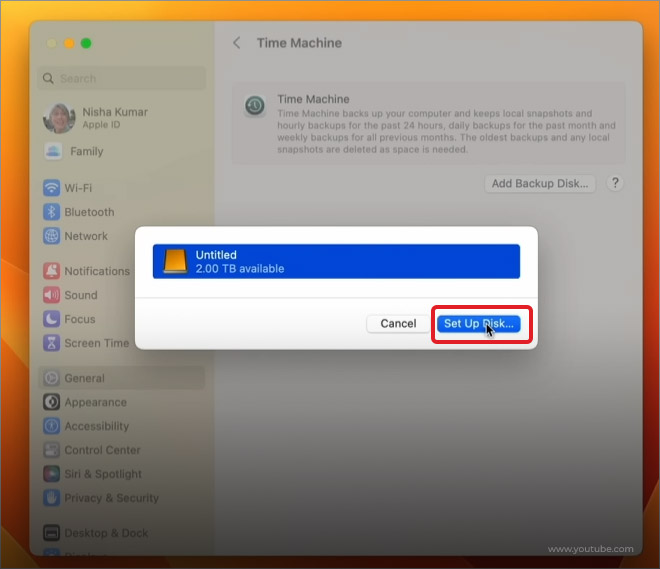This screenshot has height=569, width=660.
Task: Open Siri & Spotlight settings label
Action: (103, 474)
